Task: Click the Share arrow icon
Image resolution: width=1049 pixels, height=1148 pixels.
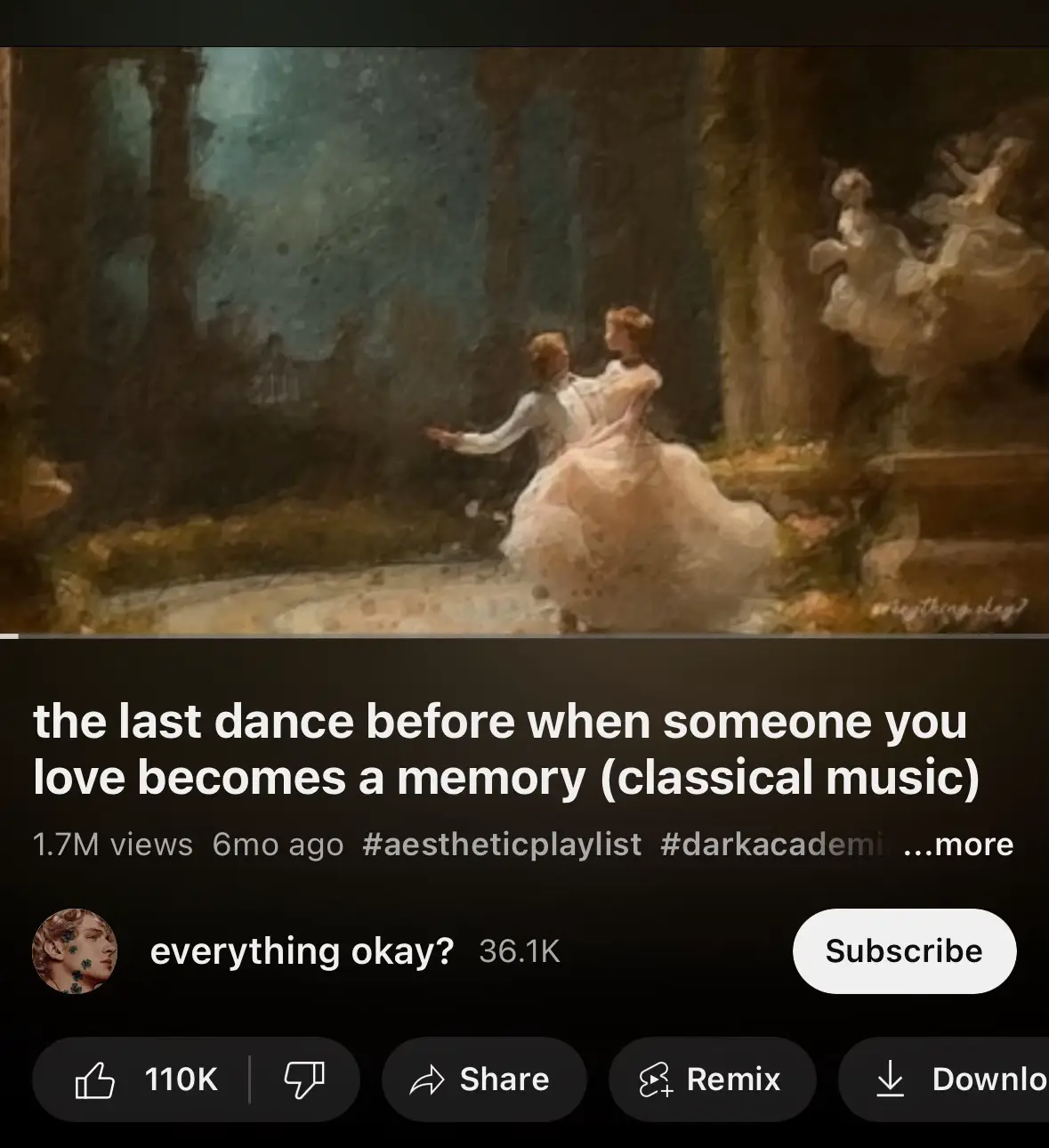Action: [427, 1080]
